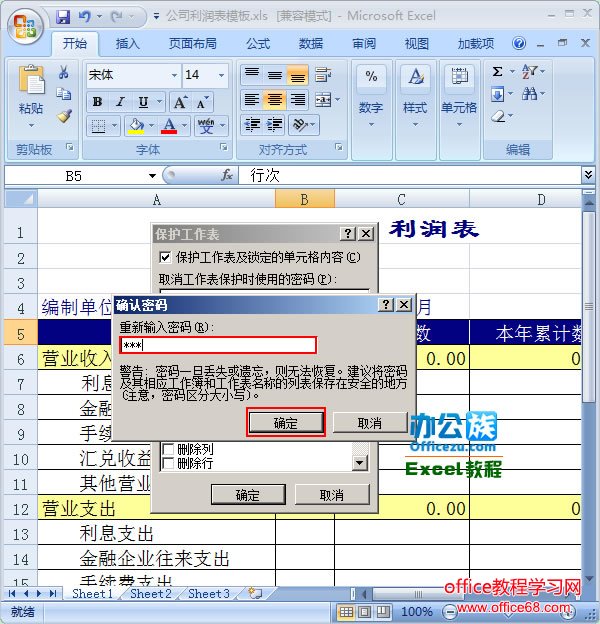Apply top vertical alignment
Image resolution: width=600 pixels, height=624 pixels.
252,74
